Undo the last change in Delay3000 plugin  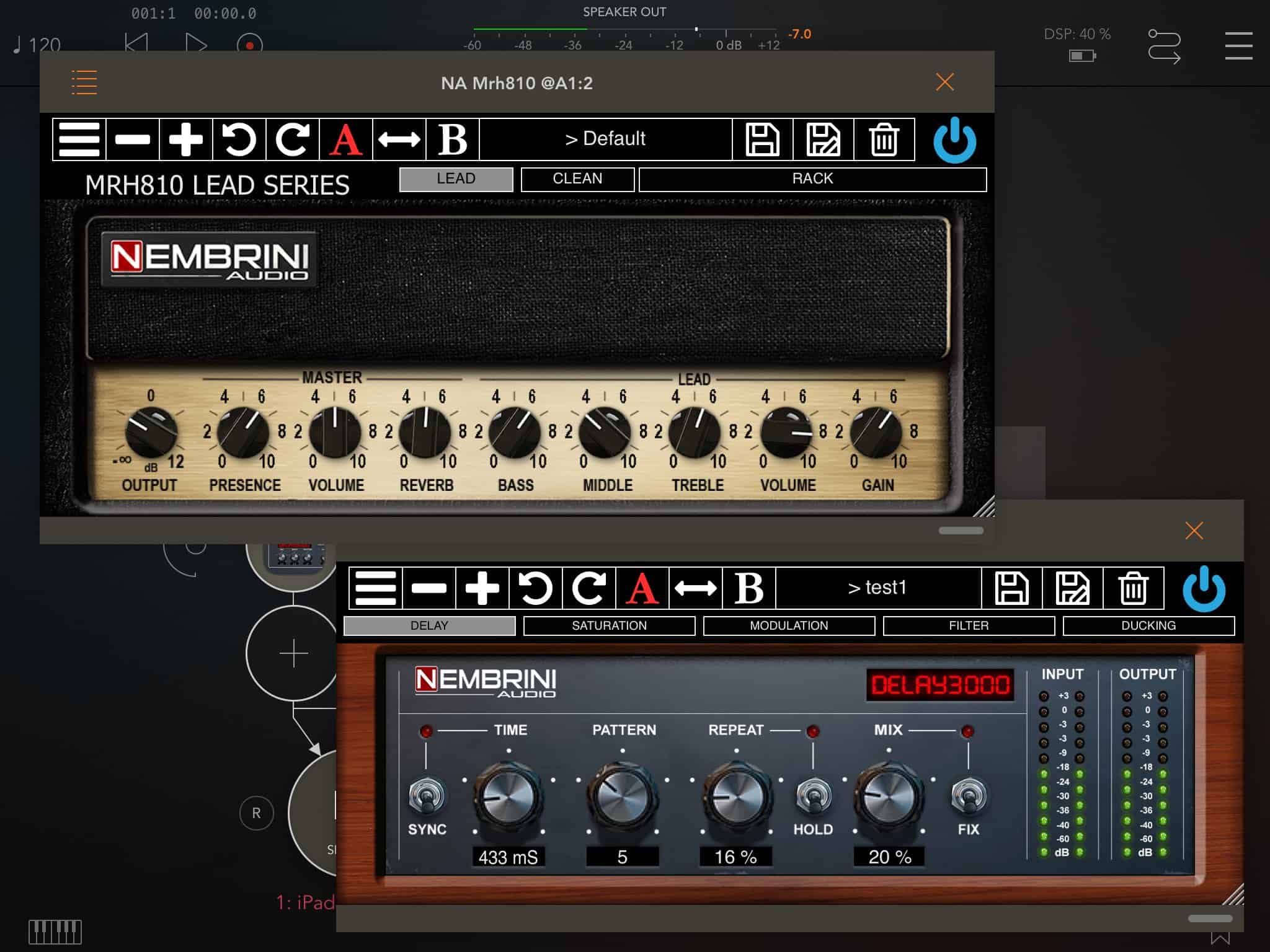[x=536, y=588]
